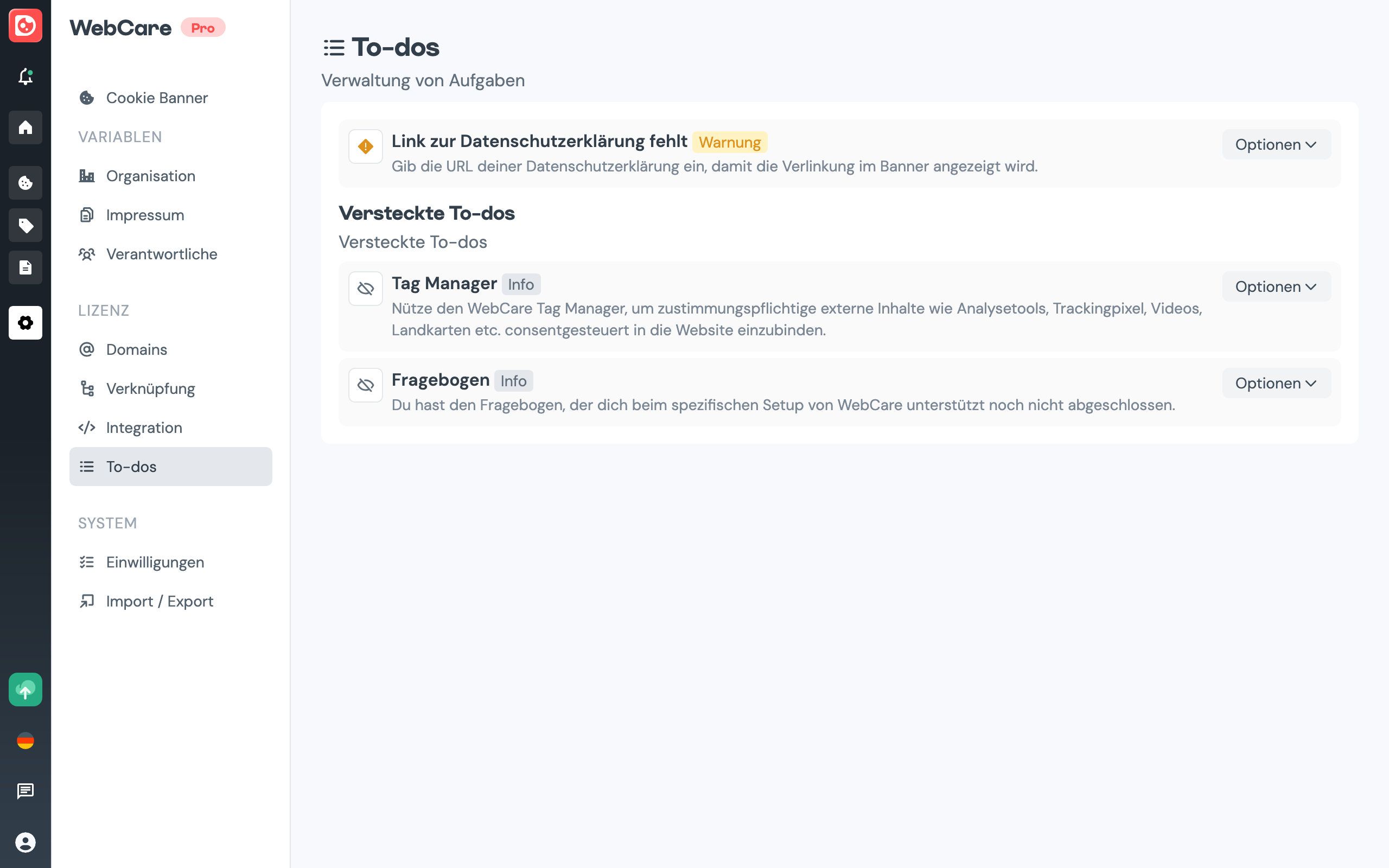Toggle visibility of the Tag Manager to-do
The height and width of the screenshot is (868, 1389).
(x=365, y=288)
